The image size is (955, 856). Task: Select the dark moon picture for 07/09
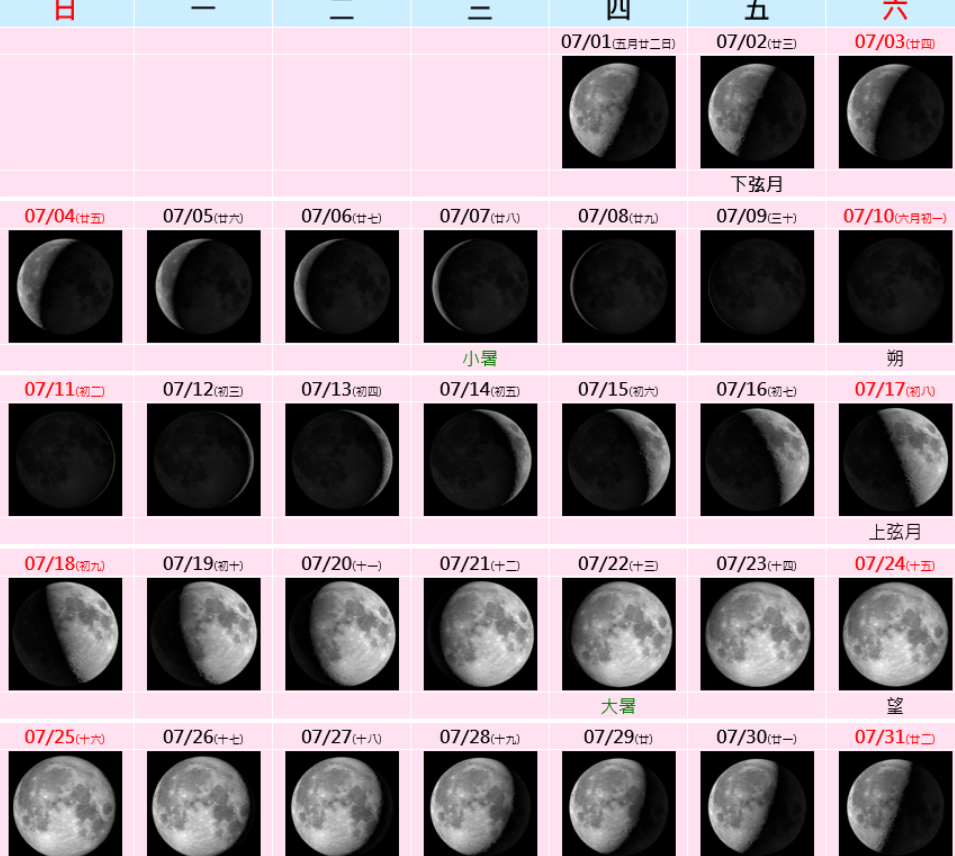pyautogui.click(x=756, y=286)
